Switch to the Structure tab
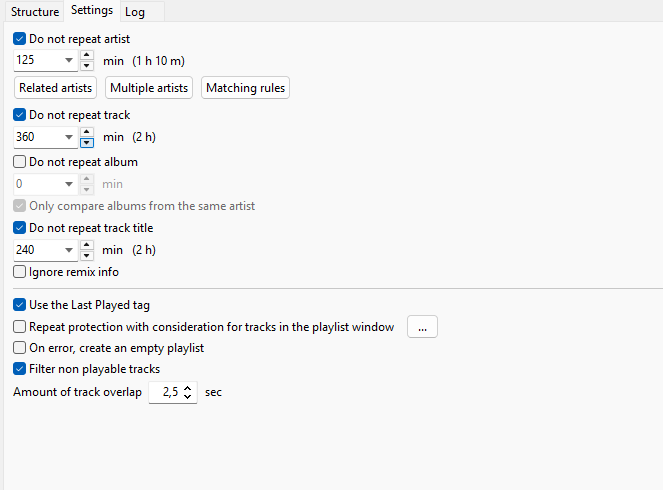Screen dimensions: 663x490 [35, 12]
